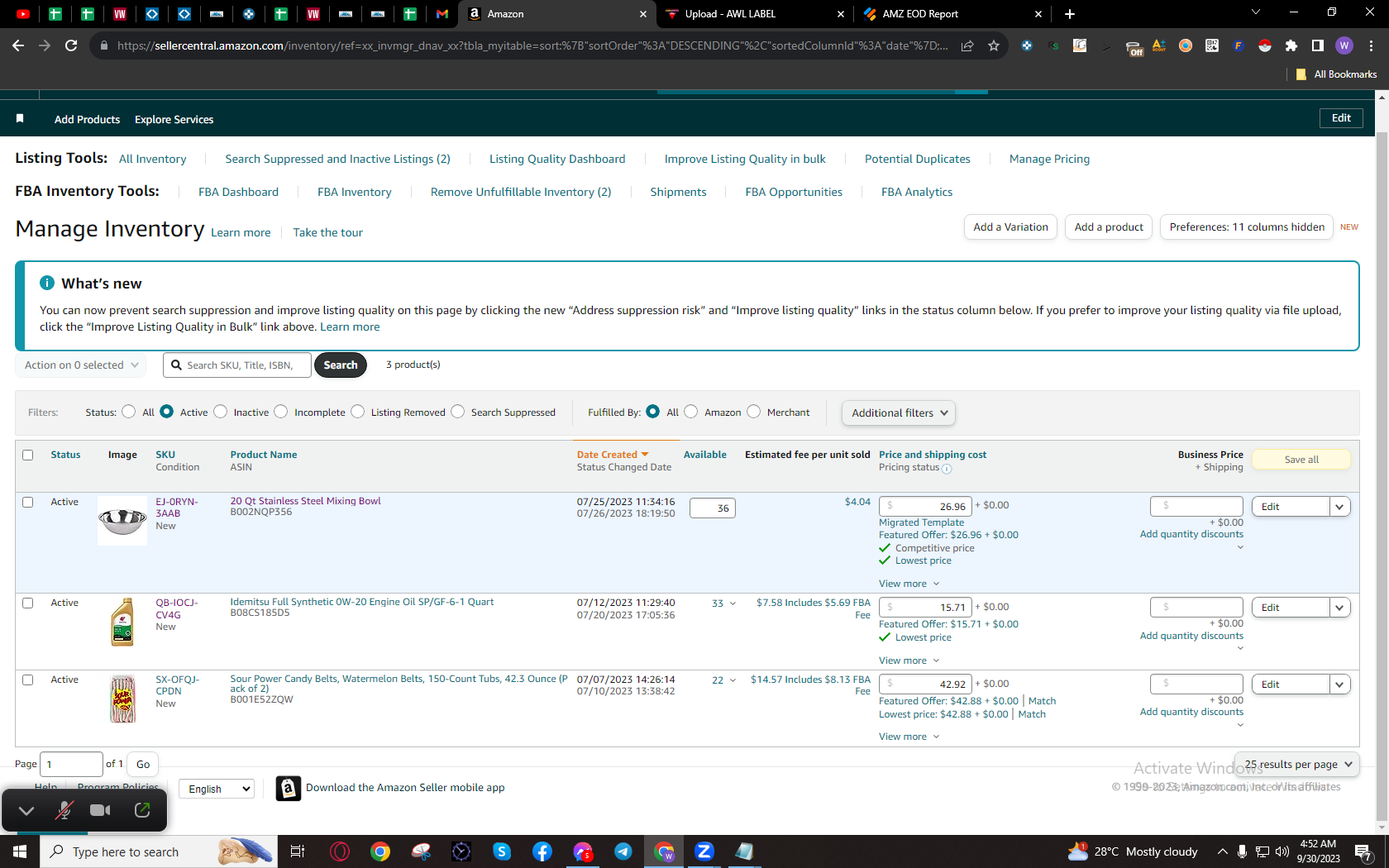
Task: Open the Take the tour link
Action: click(x=327, y=233)
